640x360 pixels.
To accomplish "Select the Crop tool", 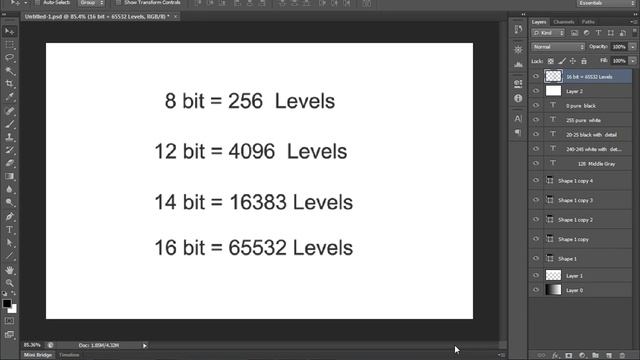I will tap(9, 84).
